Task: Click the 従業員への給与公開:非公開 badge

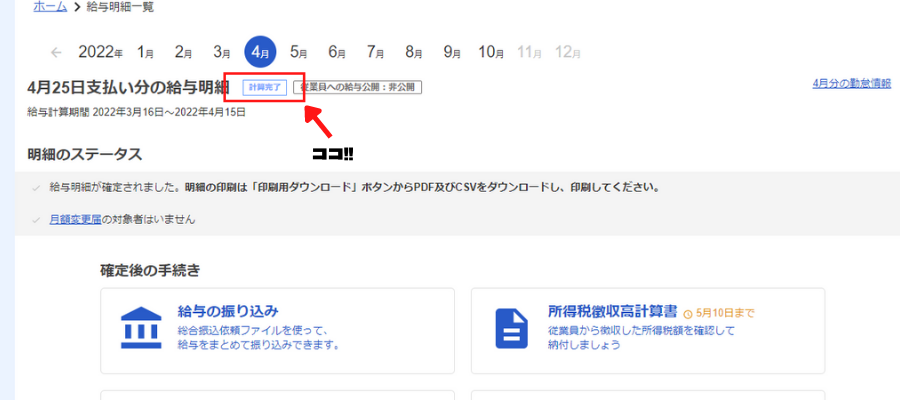Action: 357,88
